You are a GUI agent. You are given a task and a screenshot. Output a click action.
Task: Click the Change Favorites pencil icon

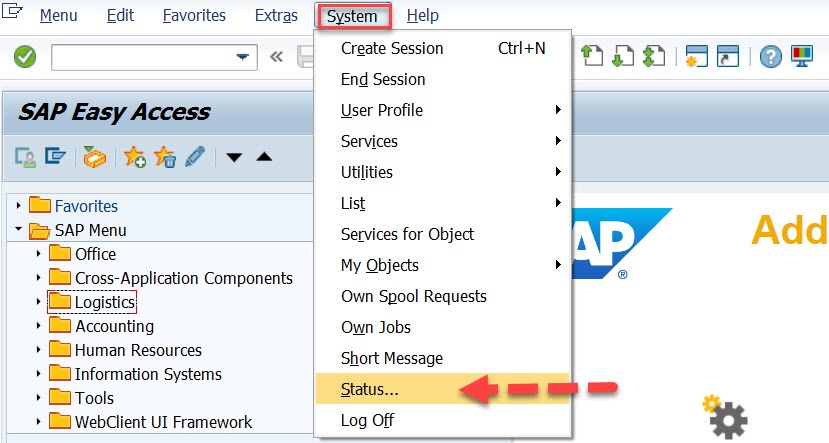click(x=194, y=156)
